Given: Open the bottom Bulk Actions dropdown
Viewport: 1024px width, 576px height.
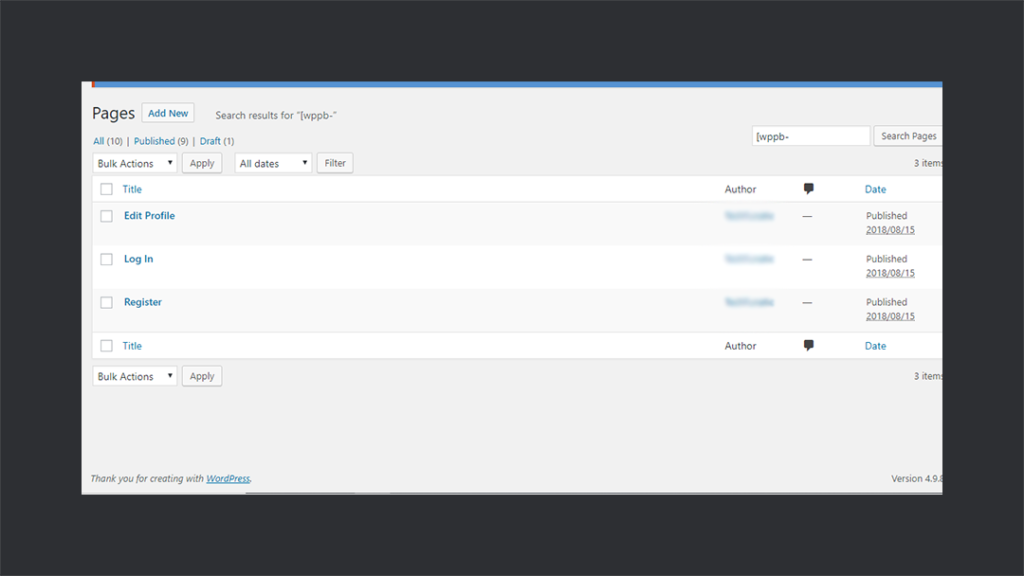Looking at the screenshot, I should 134,375.
